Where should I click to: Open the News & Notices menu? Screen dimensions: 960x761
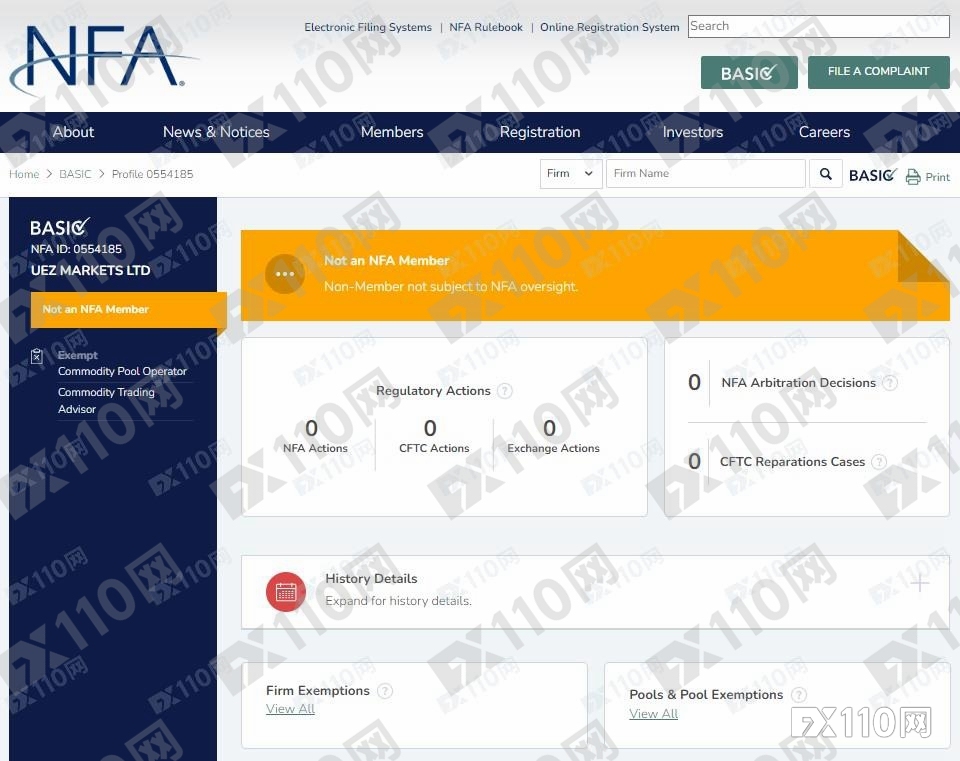click(x=216, y=132)
